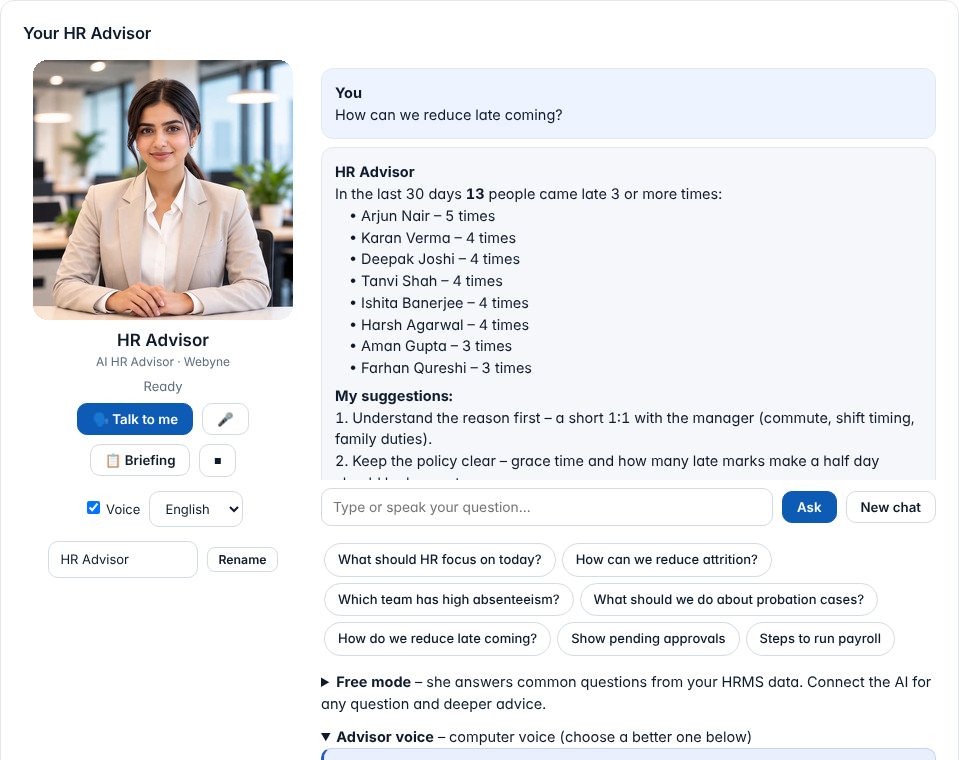Click 'Arjun Nair – 5 times' entry

click(428, 216)
